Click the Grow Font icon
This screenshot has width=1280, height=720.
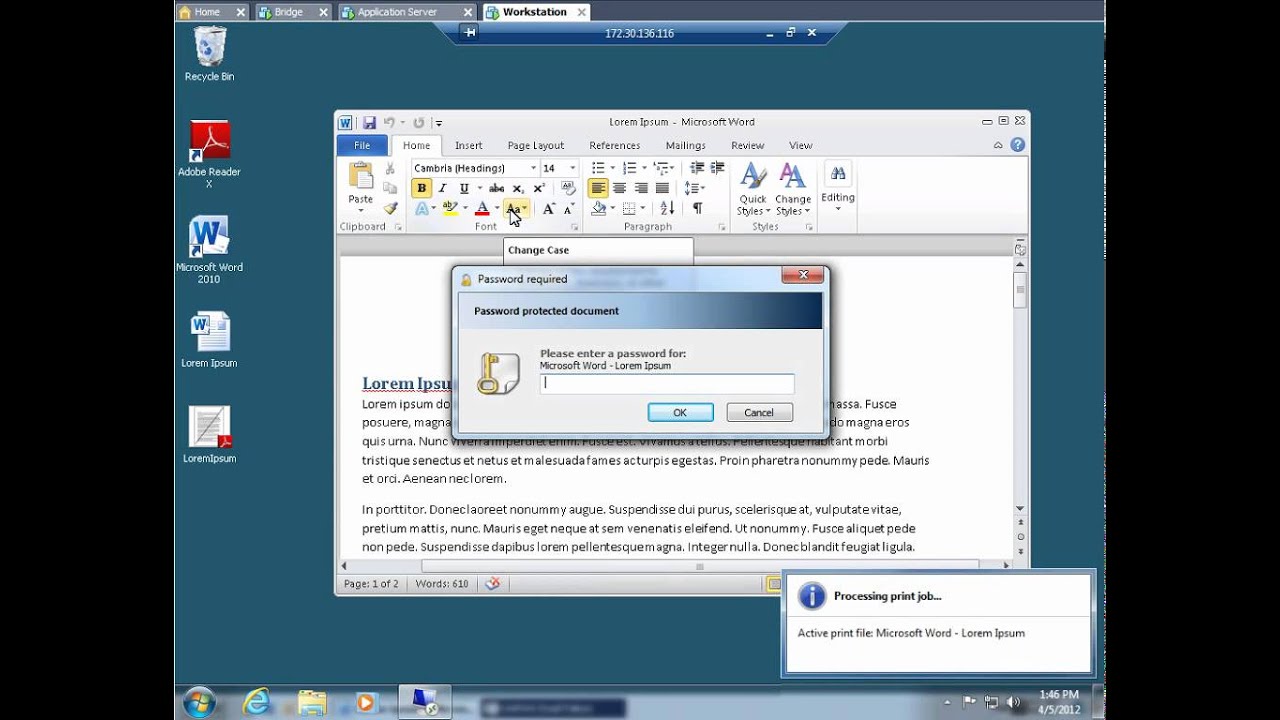548,208
